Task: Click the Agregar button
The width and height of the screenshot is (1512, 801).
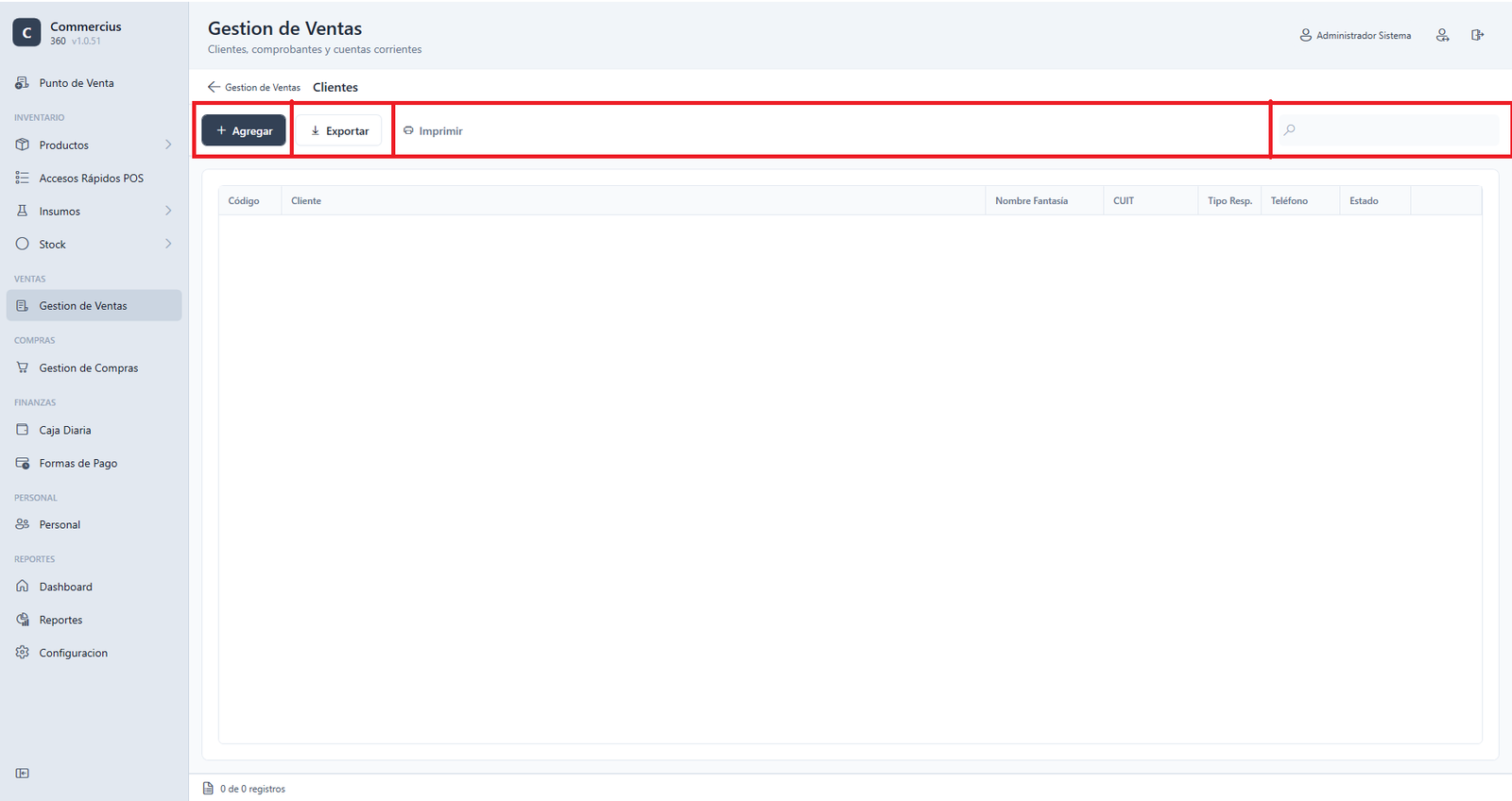Action: (x=244, y=130)
